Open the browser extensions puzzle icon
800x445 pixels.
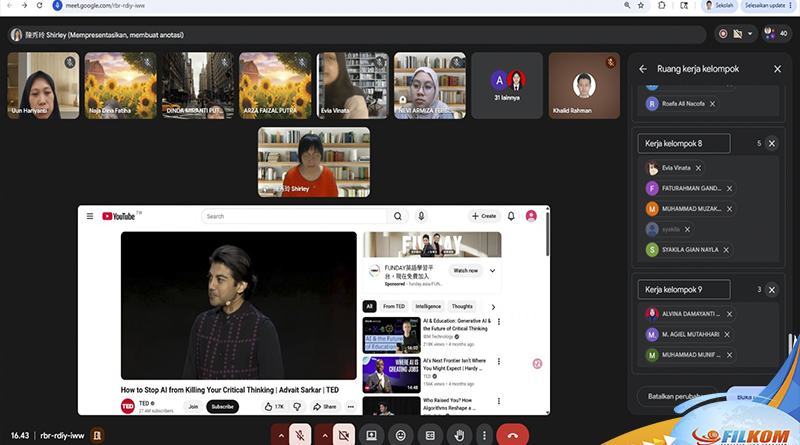(662, 5)
